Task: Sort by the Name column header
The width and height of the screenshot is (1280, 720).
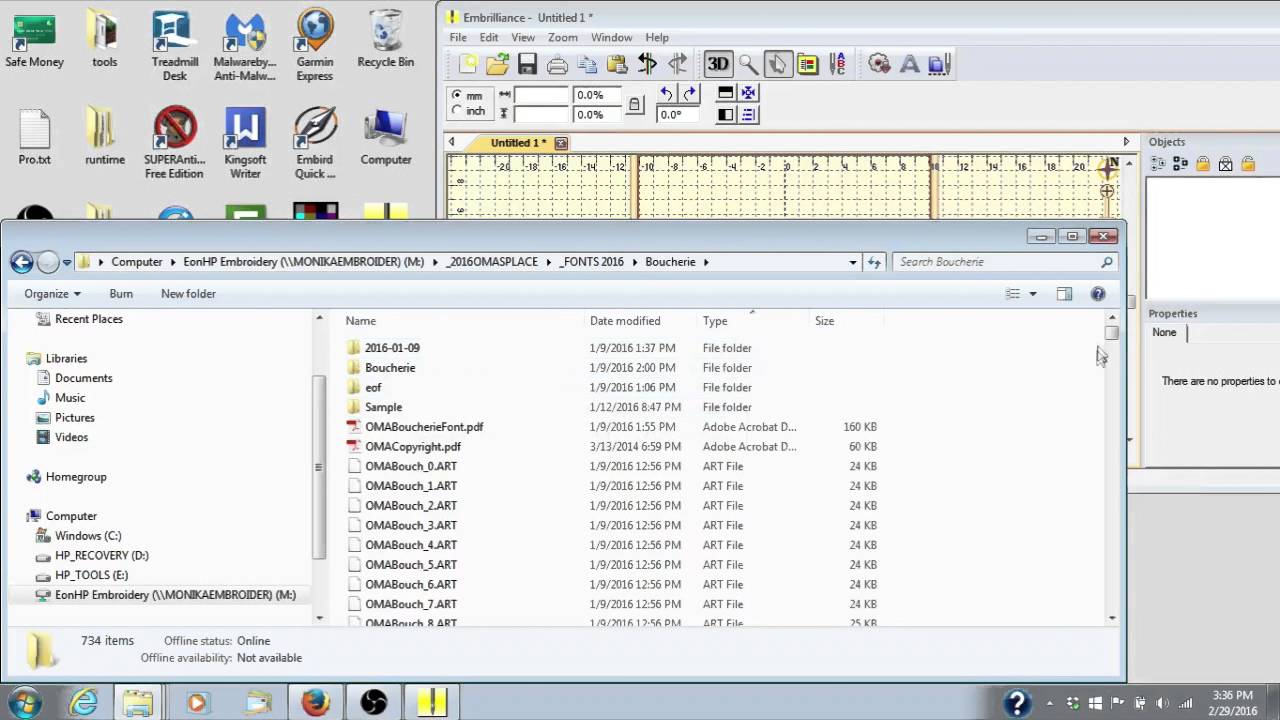Action: (x=361, y=321)
